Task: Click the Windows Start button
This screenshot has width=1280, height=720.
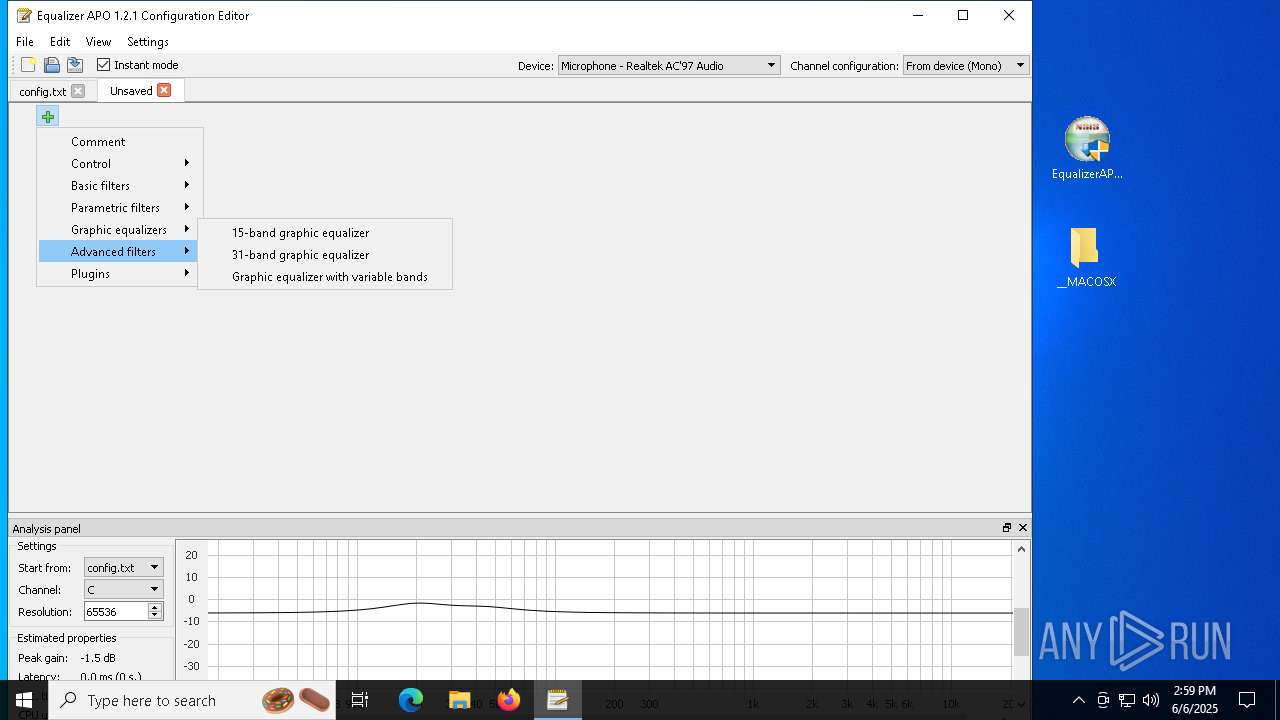Action: 24,700
